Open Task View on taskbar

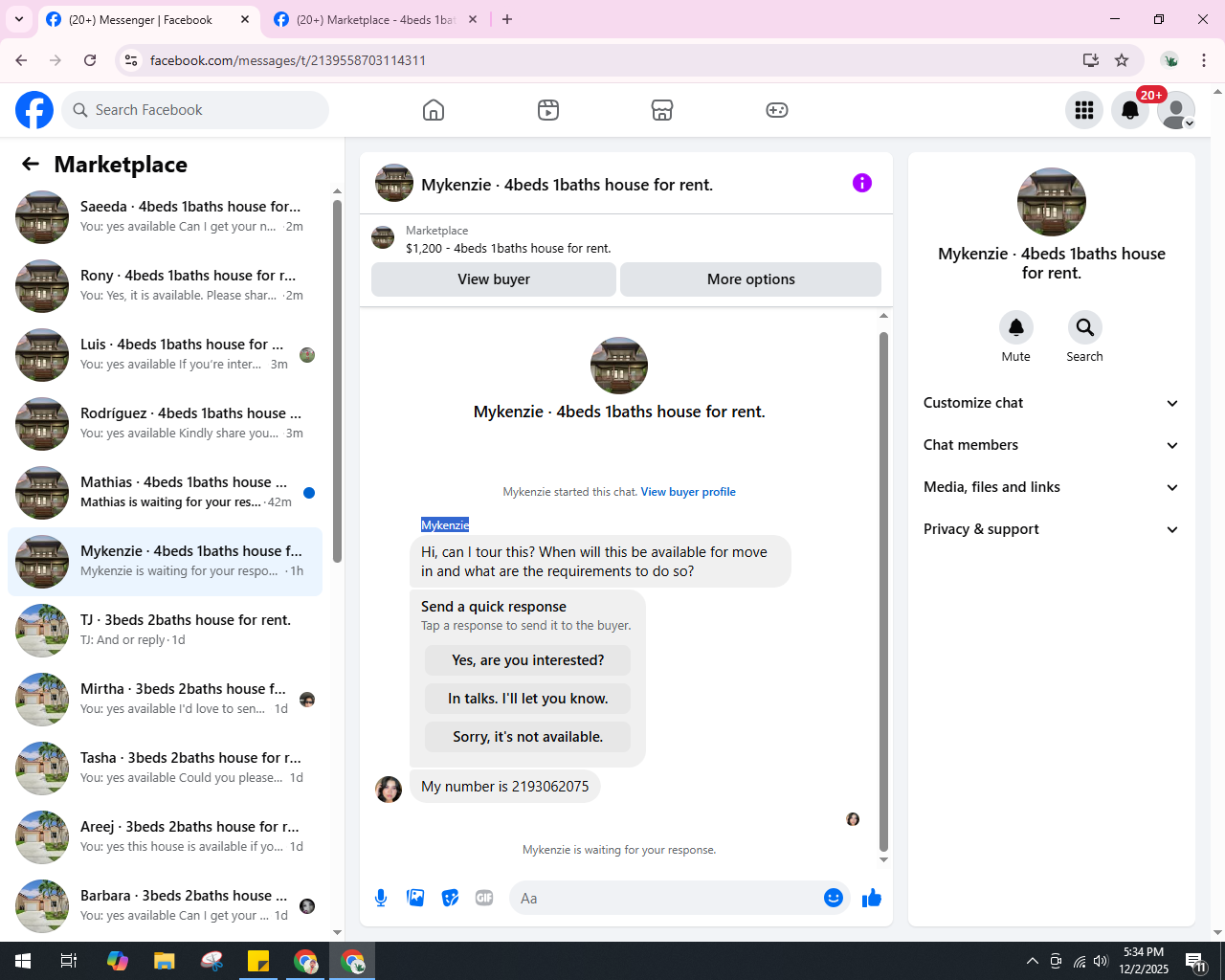[x=69, y=961]
